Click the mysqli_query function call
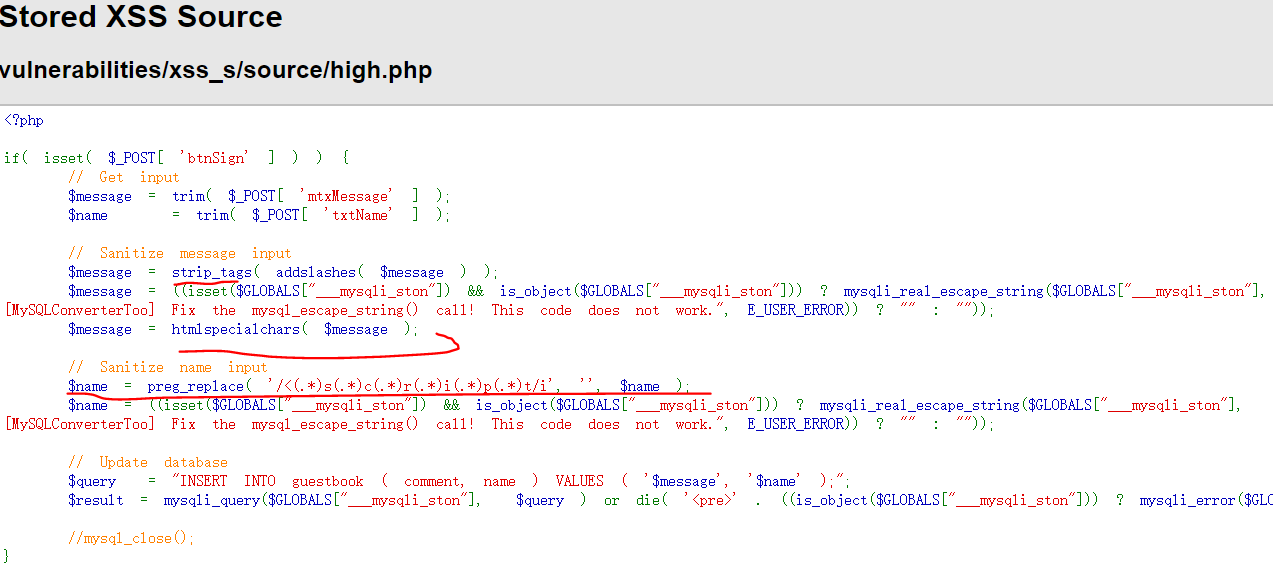1273x582 pixels. (212, 500)
